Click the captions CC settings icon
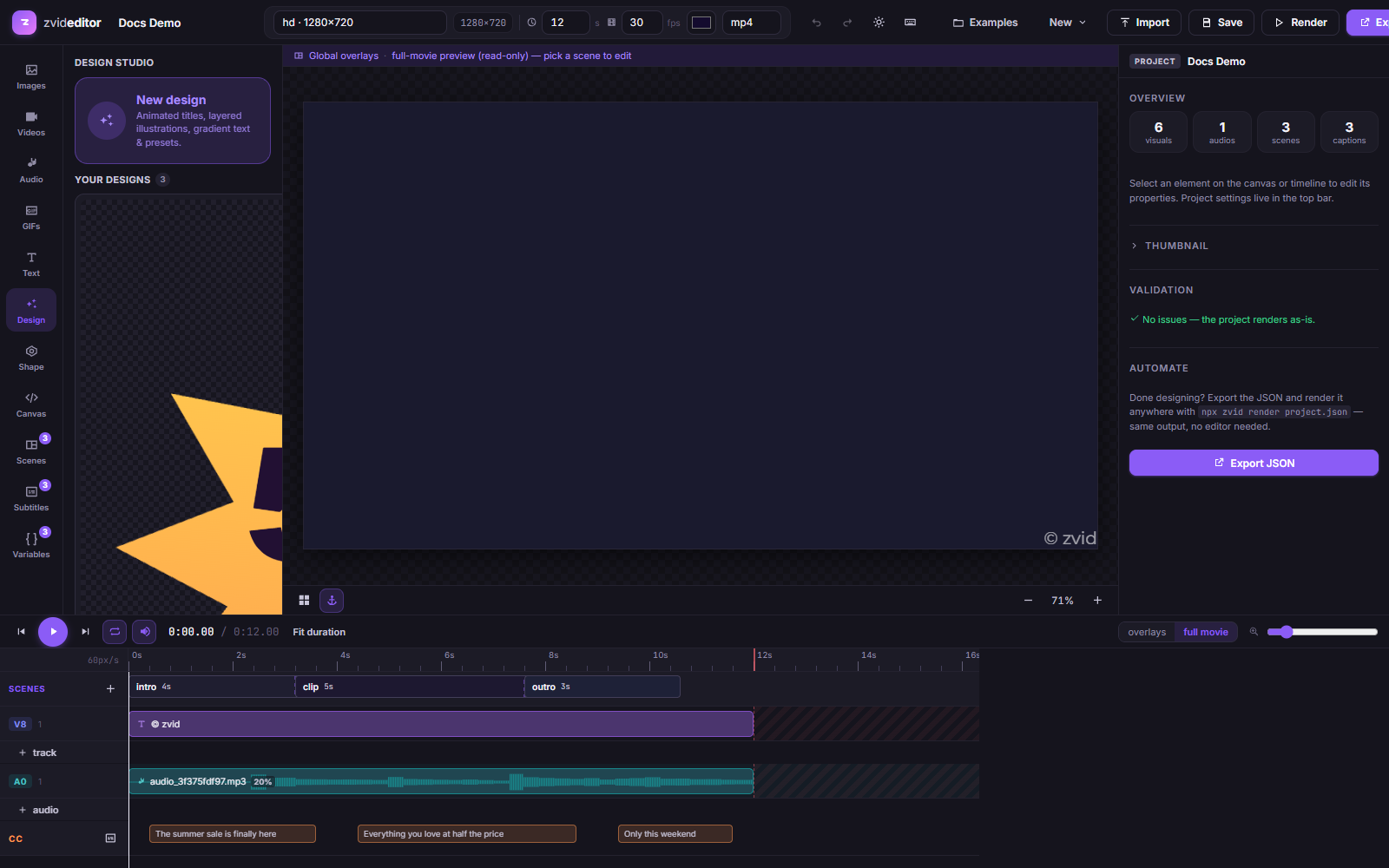Viewport: 1389px width, 868px height. point(110,838)
